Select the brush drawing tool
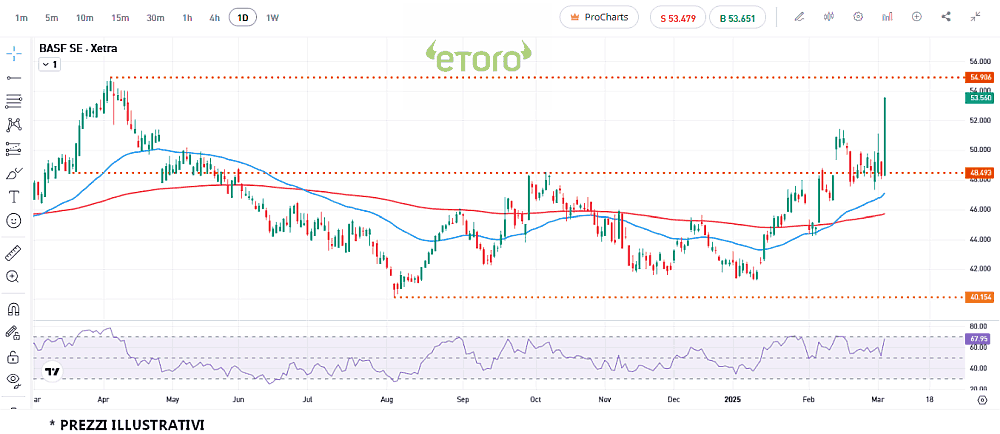 click(x=14, y=173)
